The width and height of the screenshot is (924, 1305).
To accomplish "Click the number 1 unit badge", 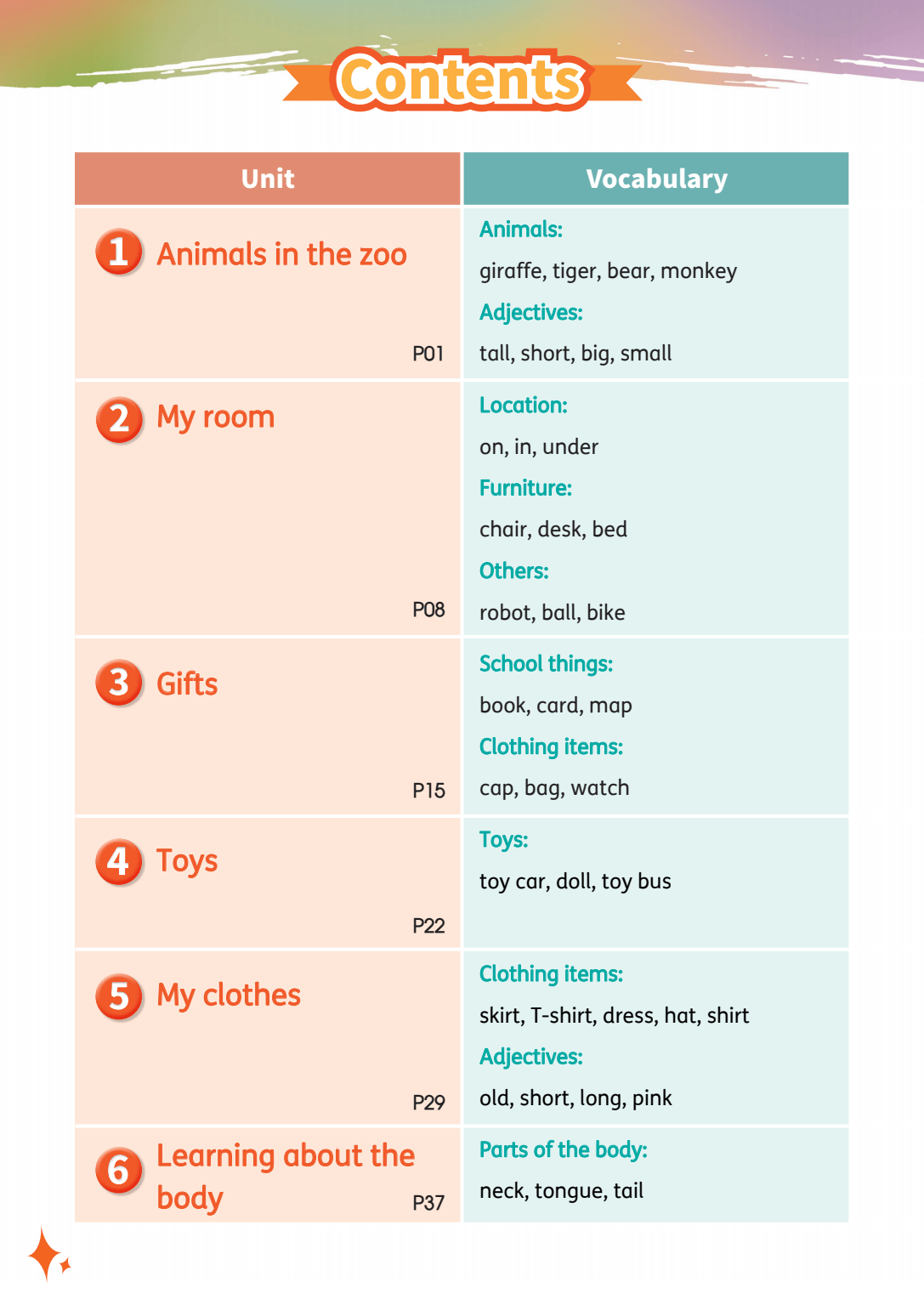I will pyautogui.click(x=119, y=252).
